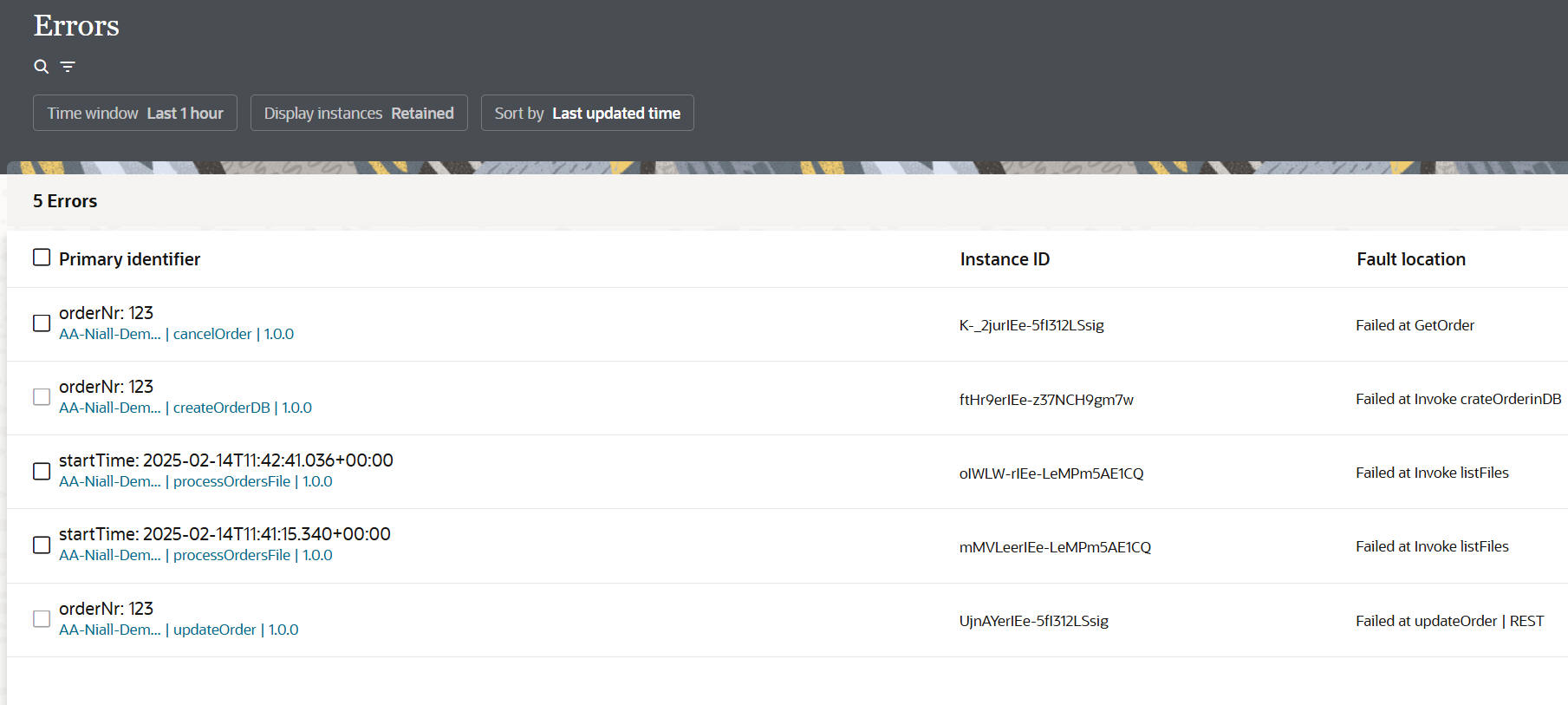Select the createOrderDB row checkbox
This screenshot has width=1568, height=705.
point(42,397)
